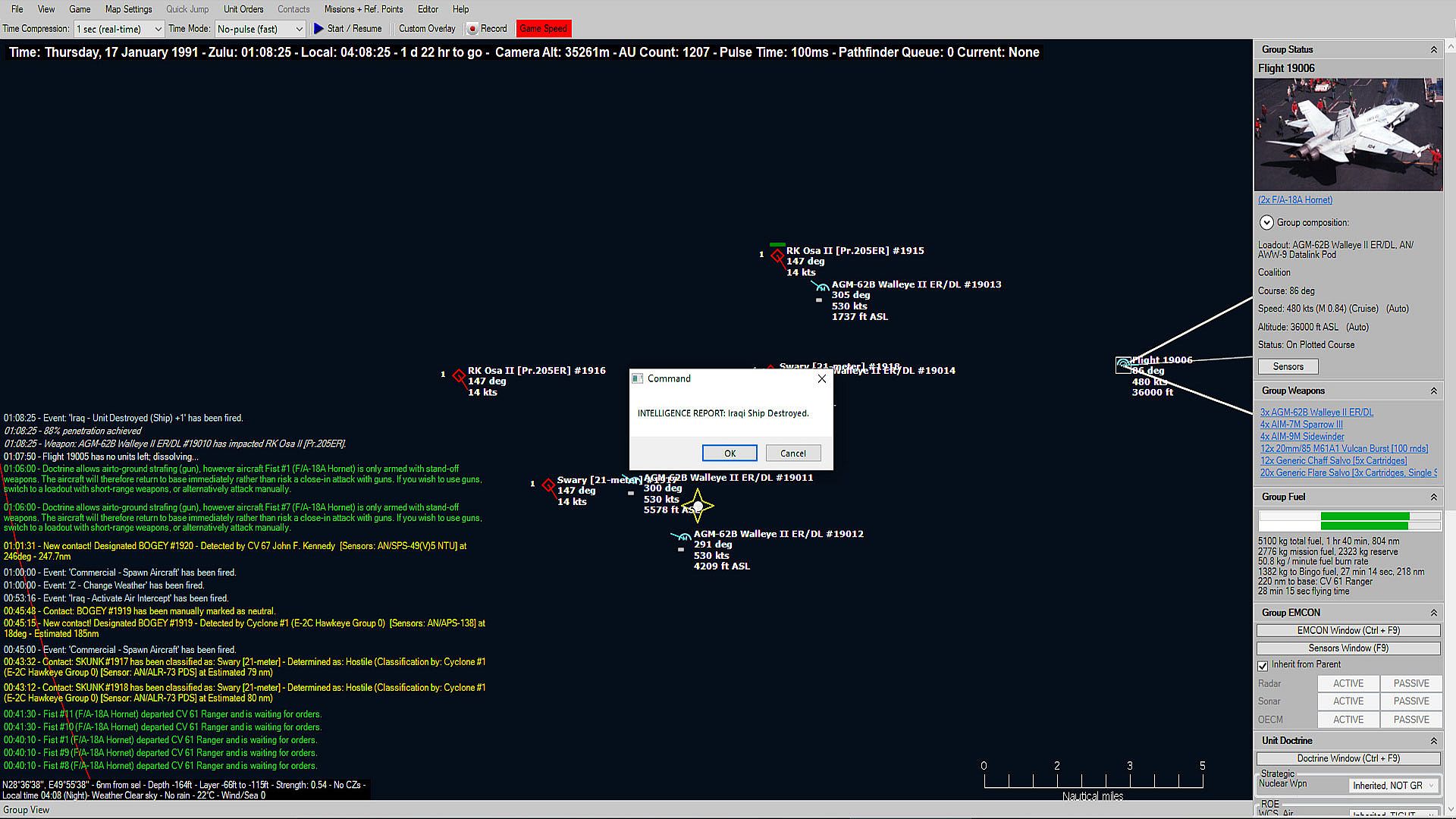Select Swary #1917 hostile contact marker
The width and height of the screenshot is (1456, 819).
(x=548, y=485)
